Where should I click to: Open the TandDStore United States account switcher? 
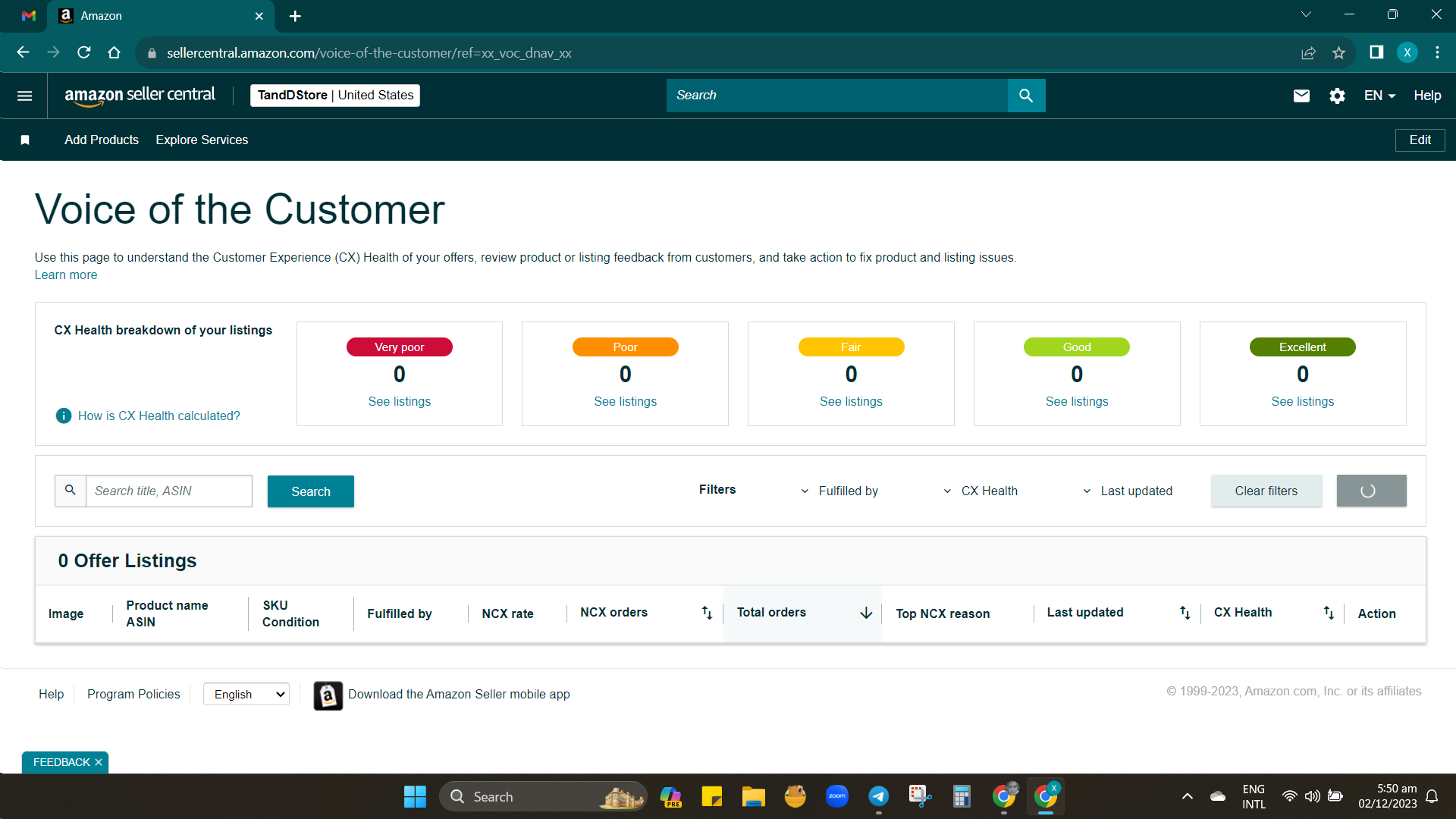coord(335,96)
